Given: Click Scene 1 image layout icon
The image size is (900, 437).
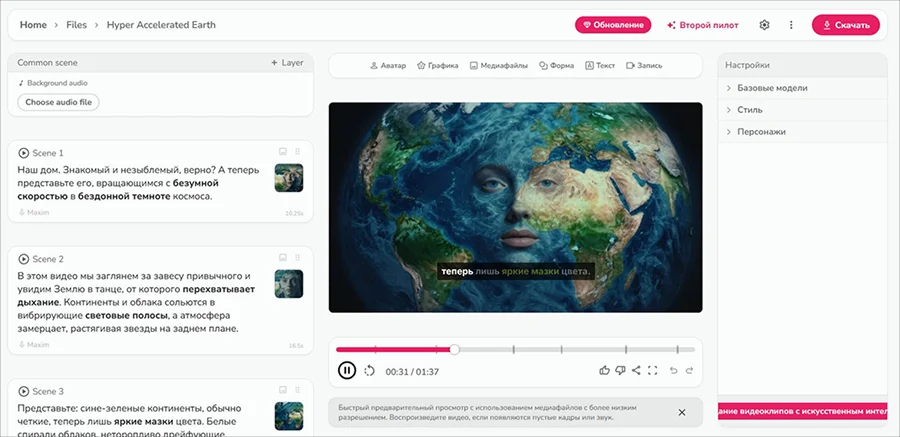Looking at the screenshot, I should [282, 152].
